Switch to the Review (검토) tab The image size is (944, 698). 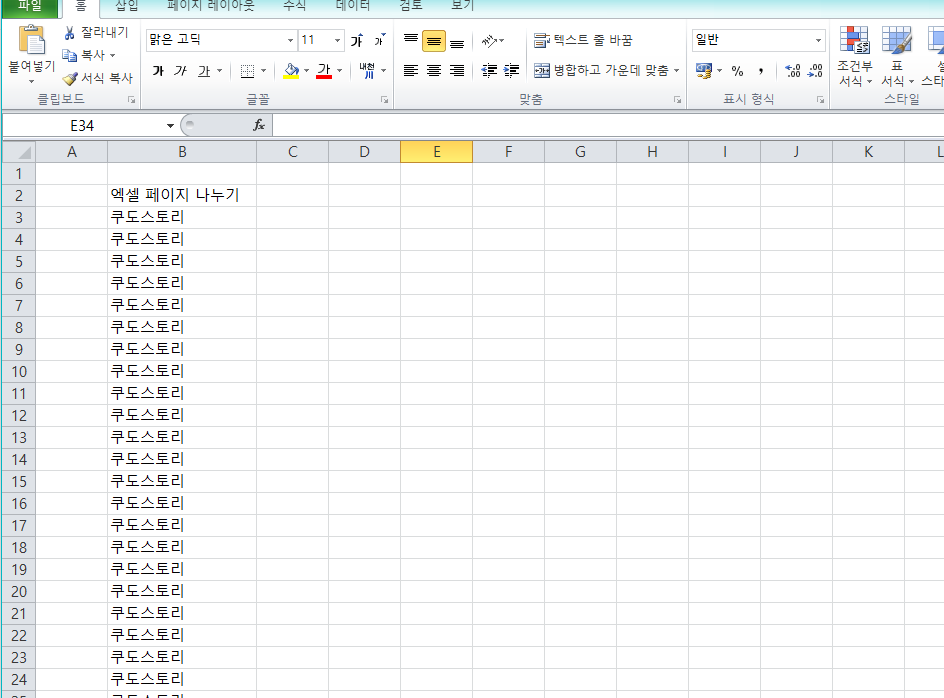click(411, 7)
